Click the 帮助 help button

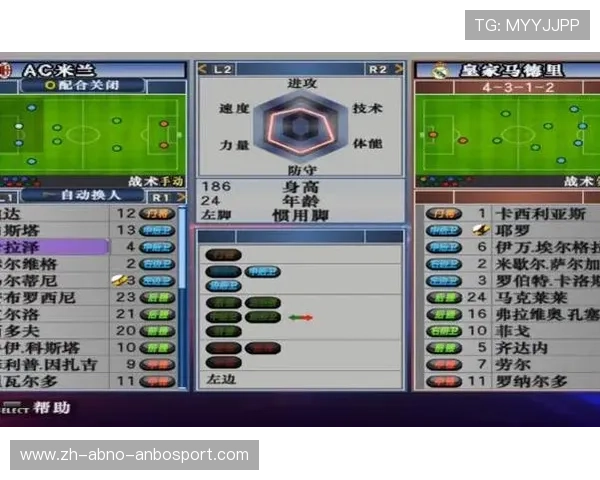point(50,408)
